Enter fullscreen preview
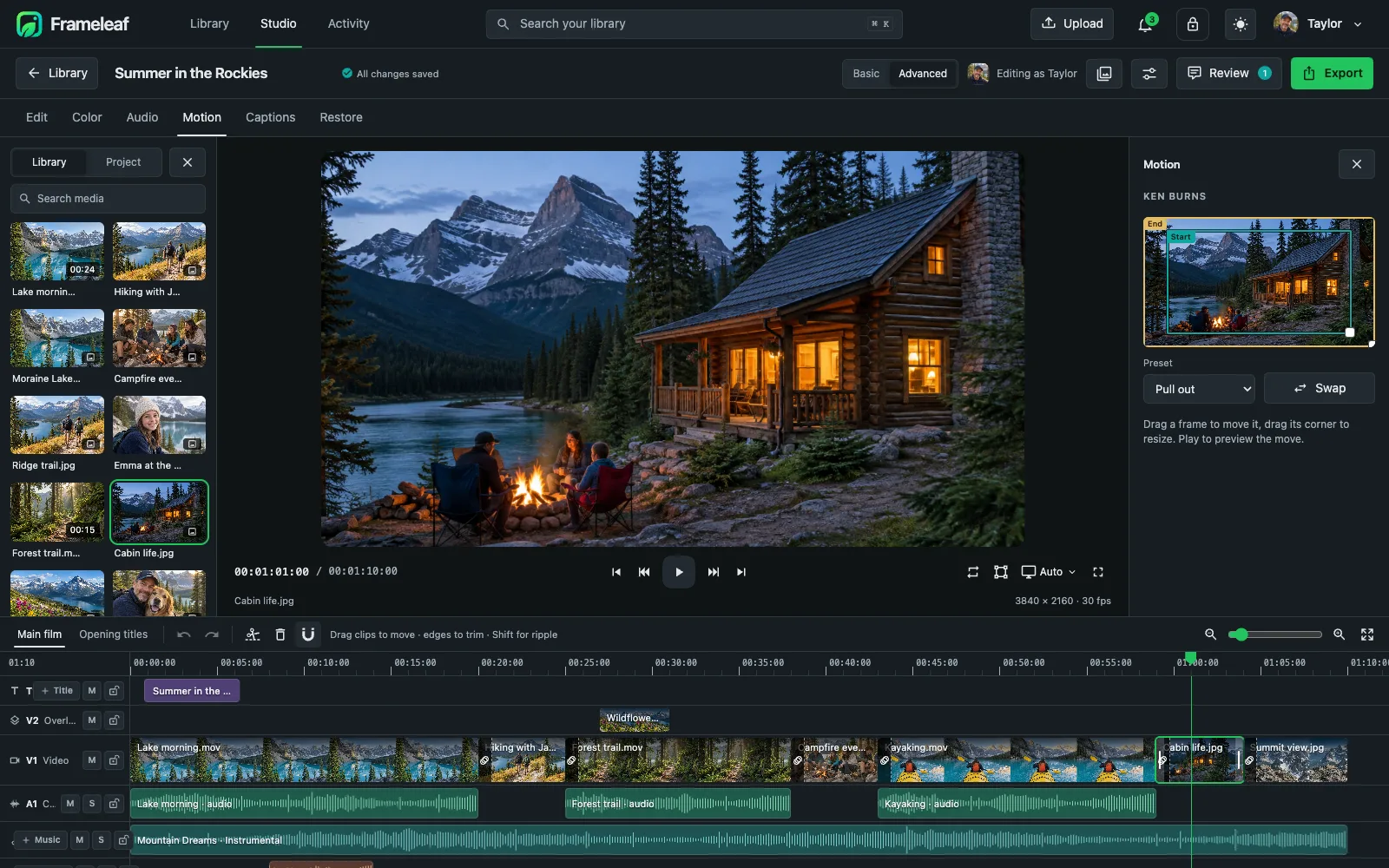 1098,572
